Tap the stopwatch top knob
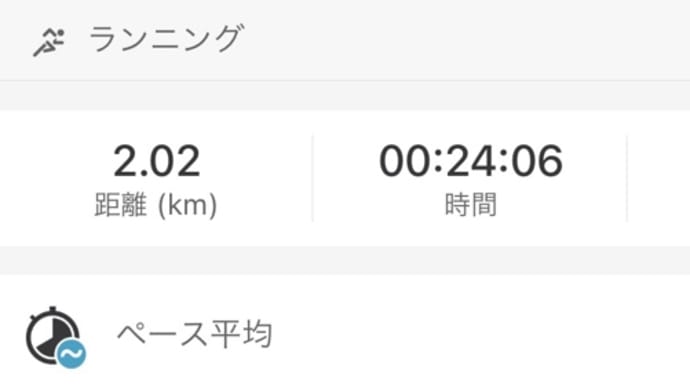The height and width of the screenshot is (388, 690). tap(53, 309)
